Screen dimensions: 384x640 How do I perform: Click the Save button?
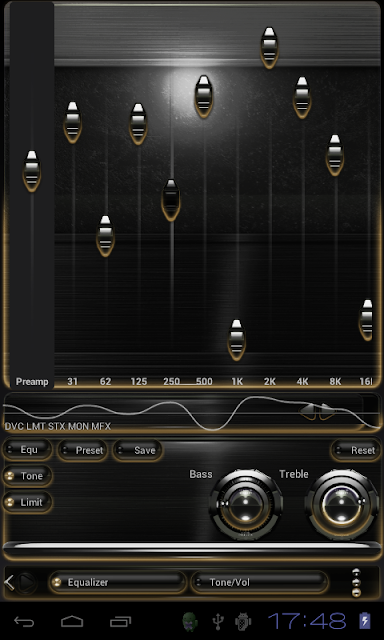tap(138, 450)
